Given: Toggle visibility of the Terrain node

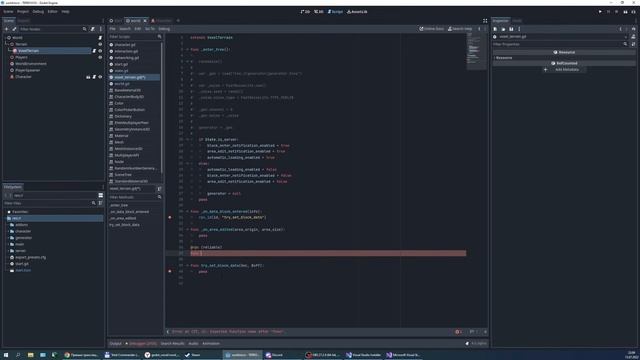Looking at the screenshot, I should [100, 44].
